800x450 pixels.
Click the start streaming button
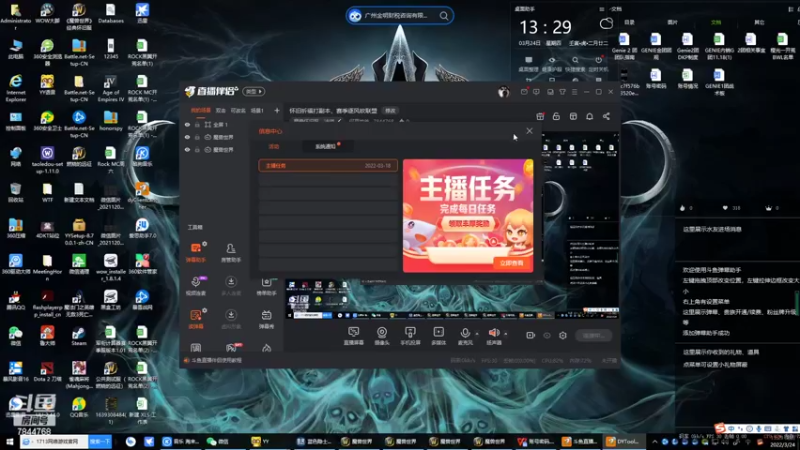pos(593,335)
